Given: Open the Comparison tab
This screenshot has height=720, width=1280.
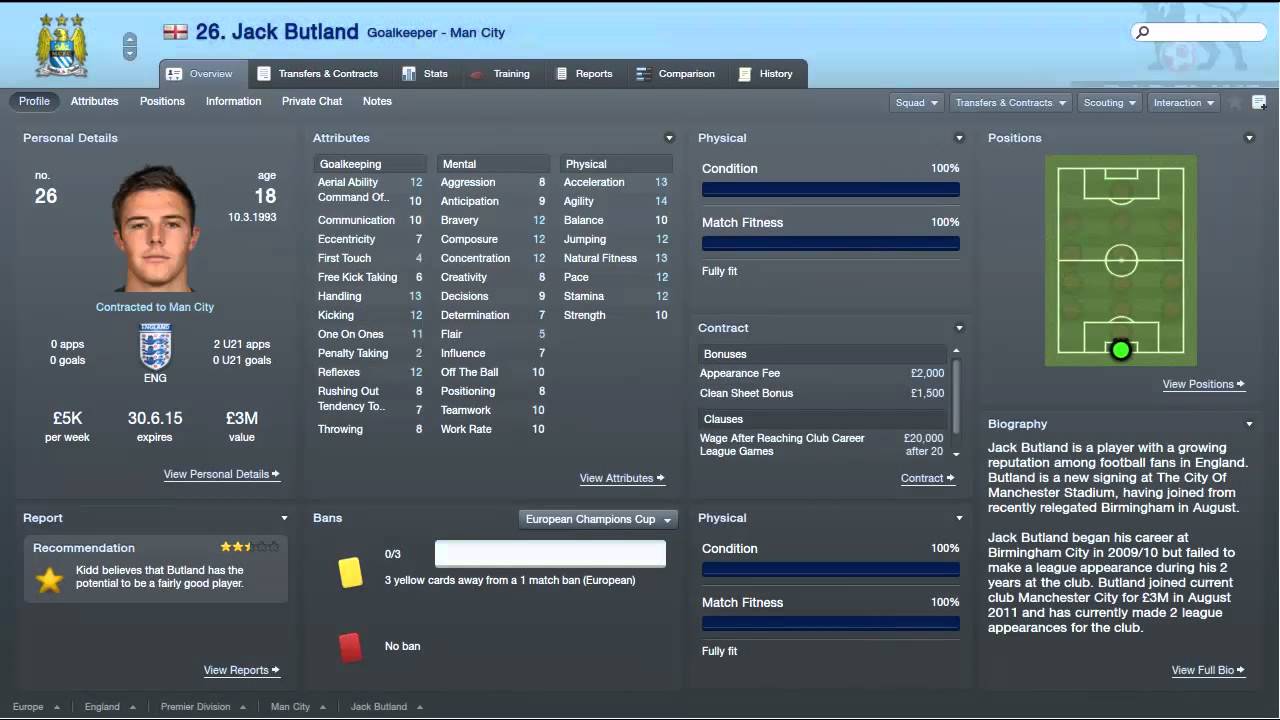Looking at the screenshot, I should click(675, 74).
